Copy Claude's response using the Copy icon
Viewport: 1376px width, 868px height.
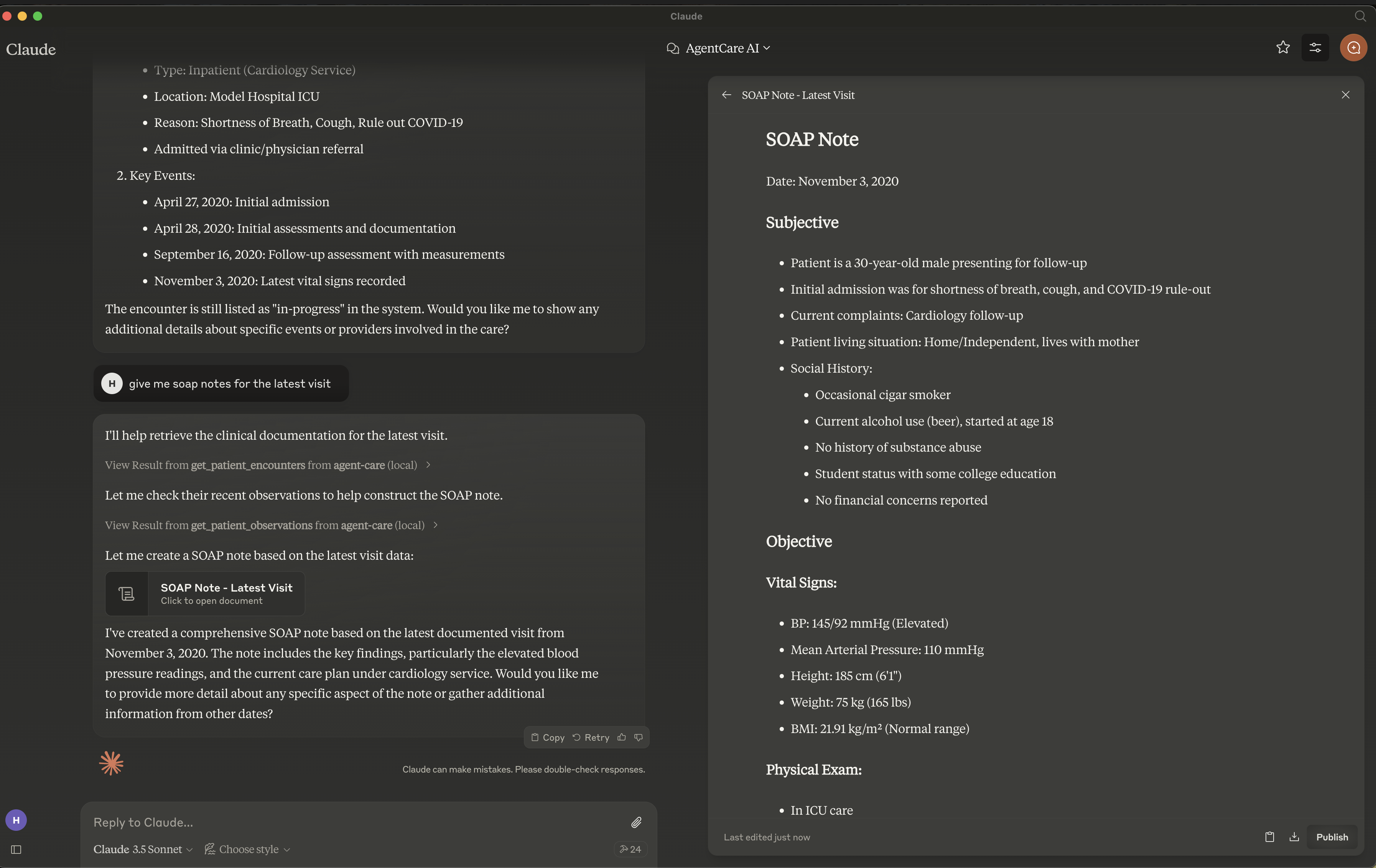(x=547, y=737)
